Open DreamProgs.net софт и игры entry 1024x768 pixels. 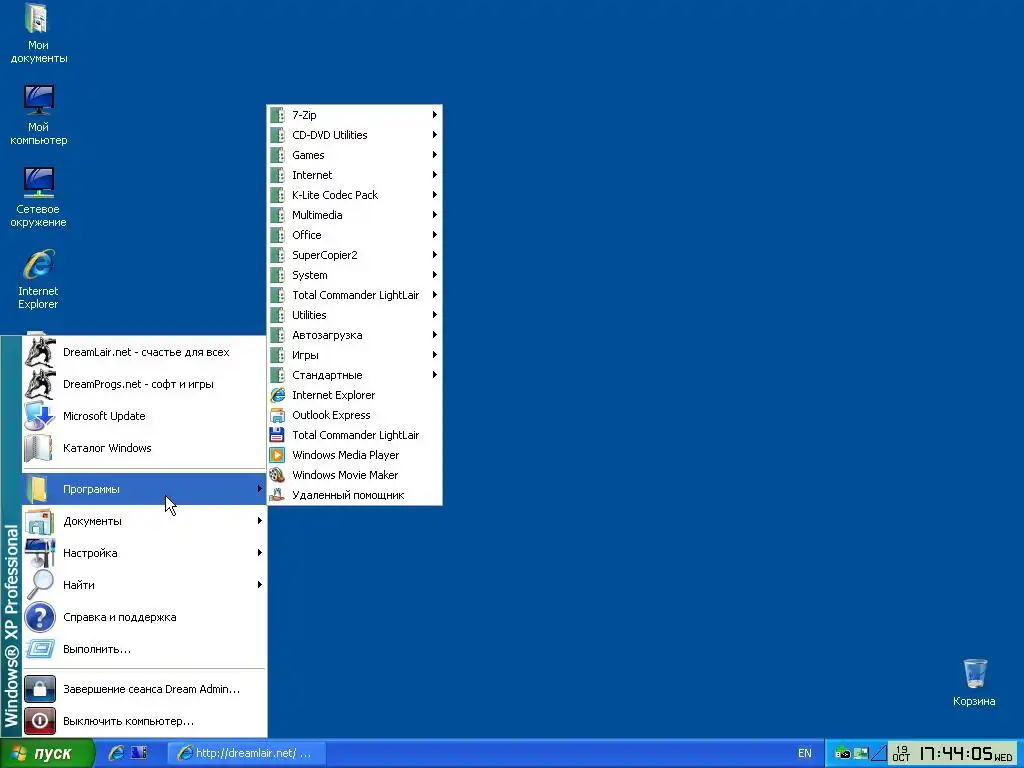tap(144, 384)
